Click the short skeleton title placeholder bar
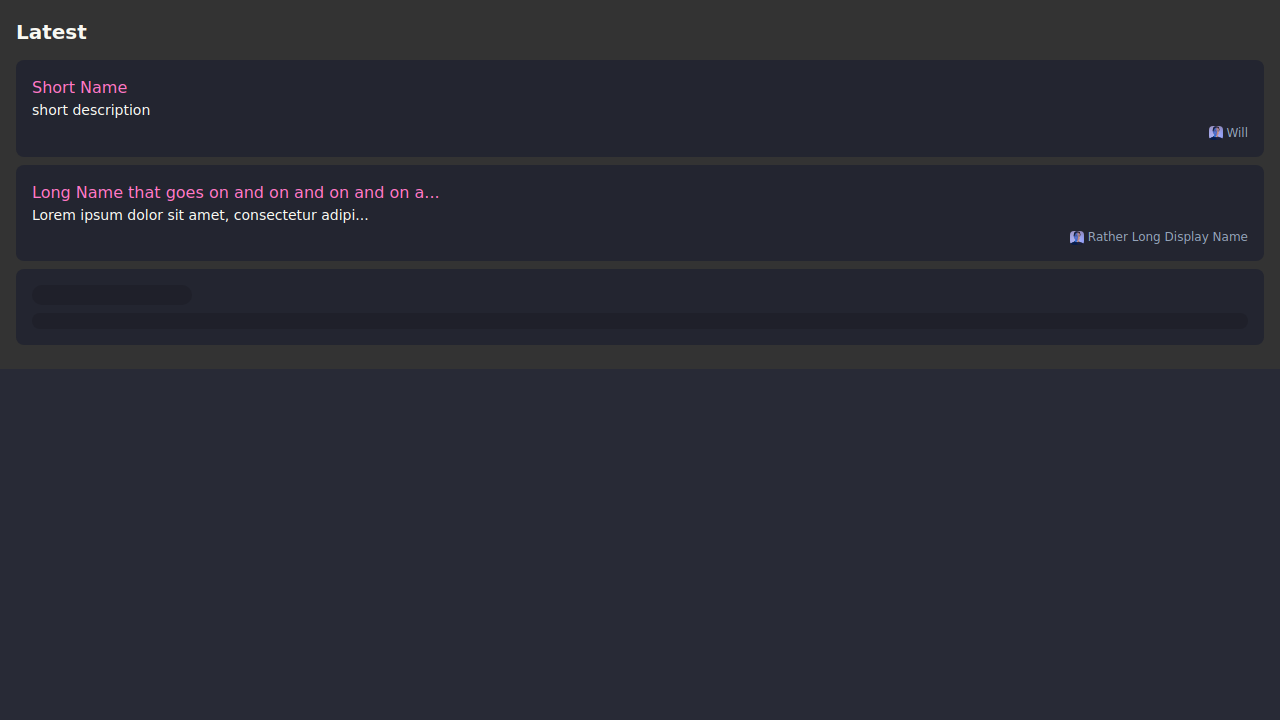 (x=112, y=295)
